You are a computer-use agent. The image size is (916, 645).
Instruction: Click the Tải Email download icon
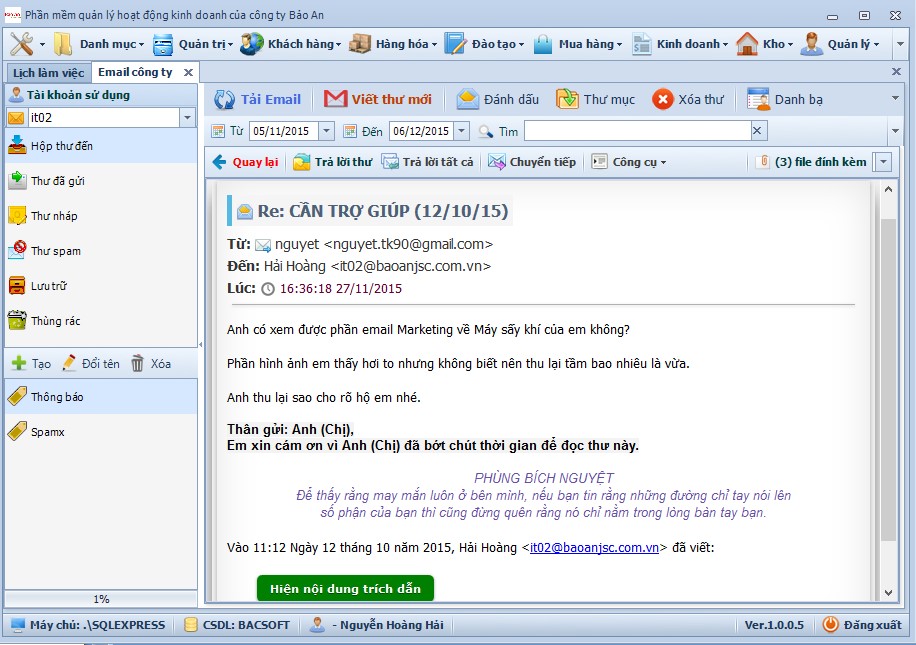tap(225, 99)
